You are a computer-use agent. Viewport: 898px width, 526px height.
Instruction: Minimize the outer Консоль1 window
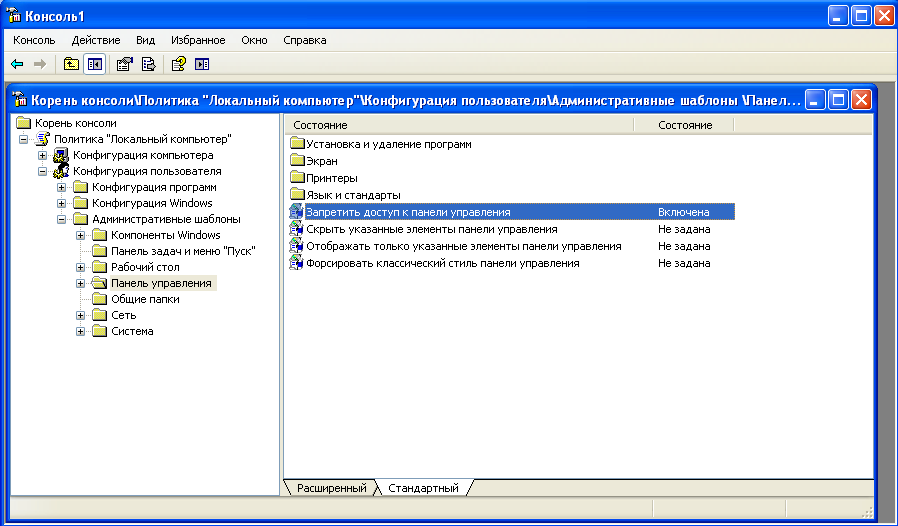click(838, 15)
